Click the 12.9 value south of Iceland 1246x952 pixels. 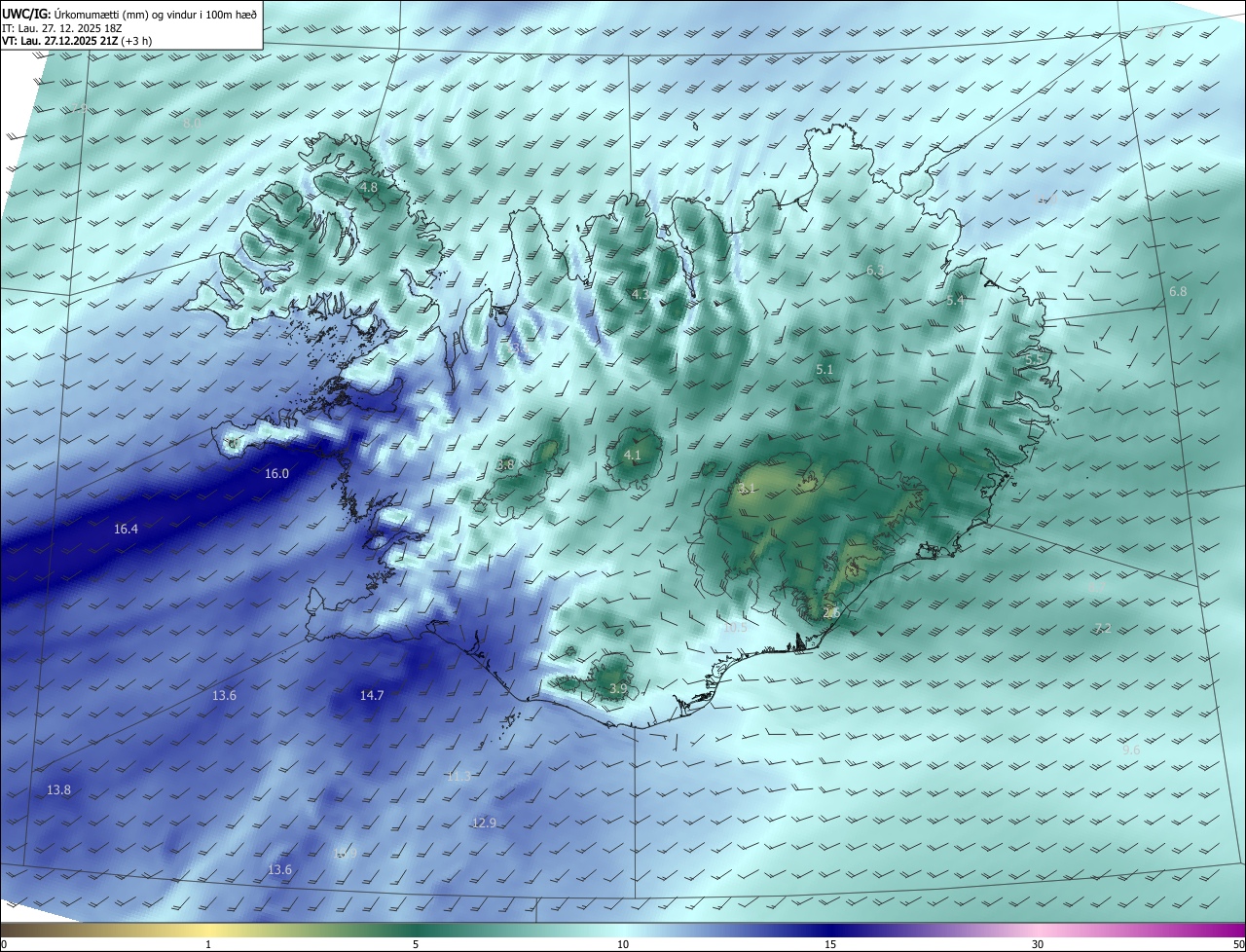coord(484,824)
